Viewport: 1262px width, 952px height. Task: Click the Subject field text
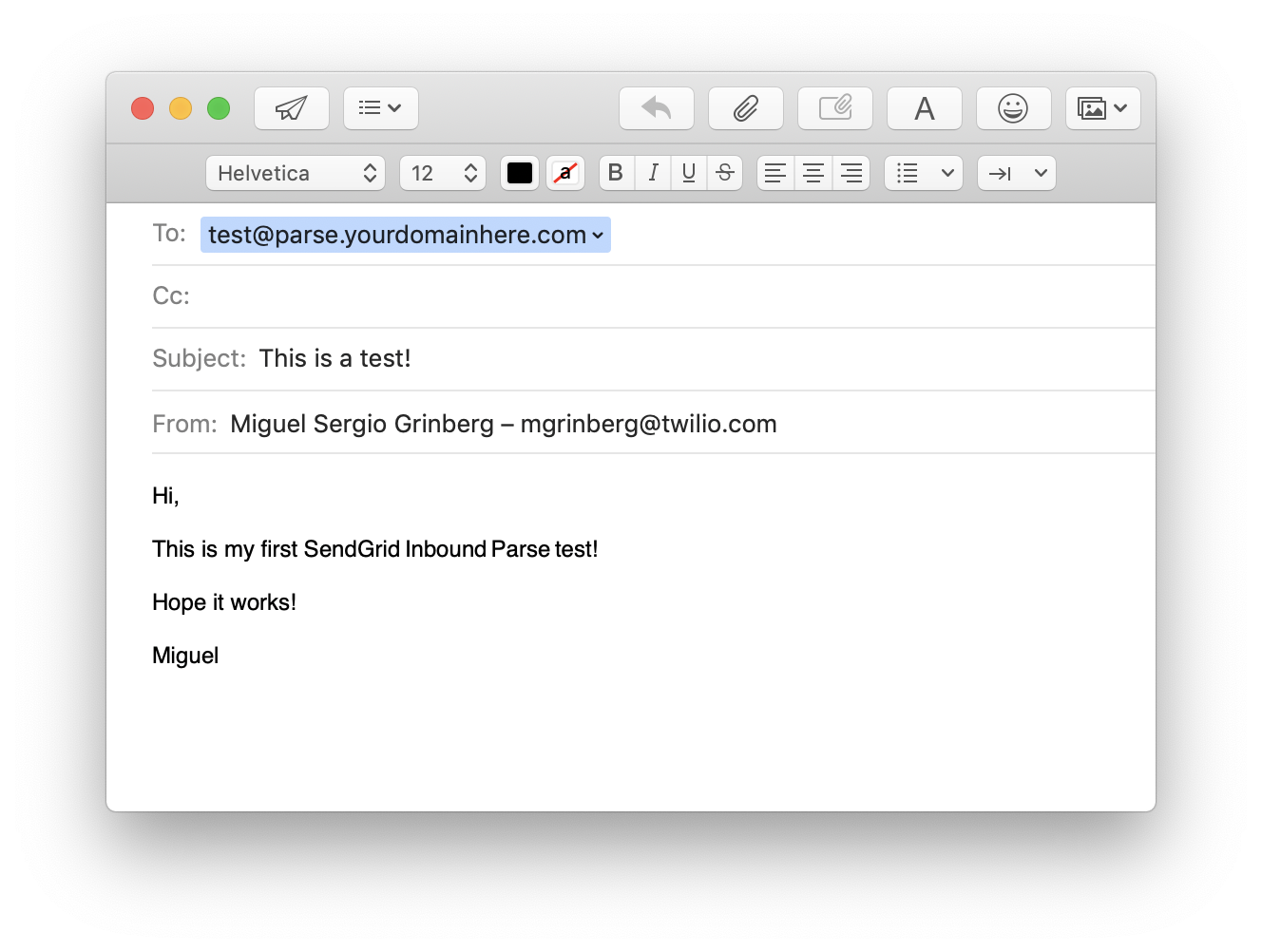point(335,358)
